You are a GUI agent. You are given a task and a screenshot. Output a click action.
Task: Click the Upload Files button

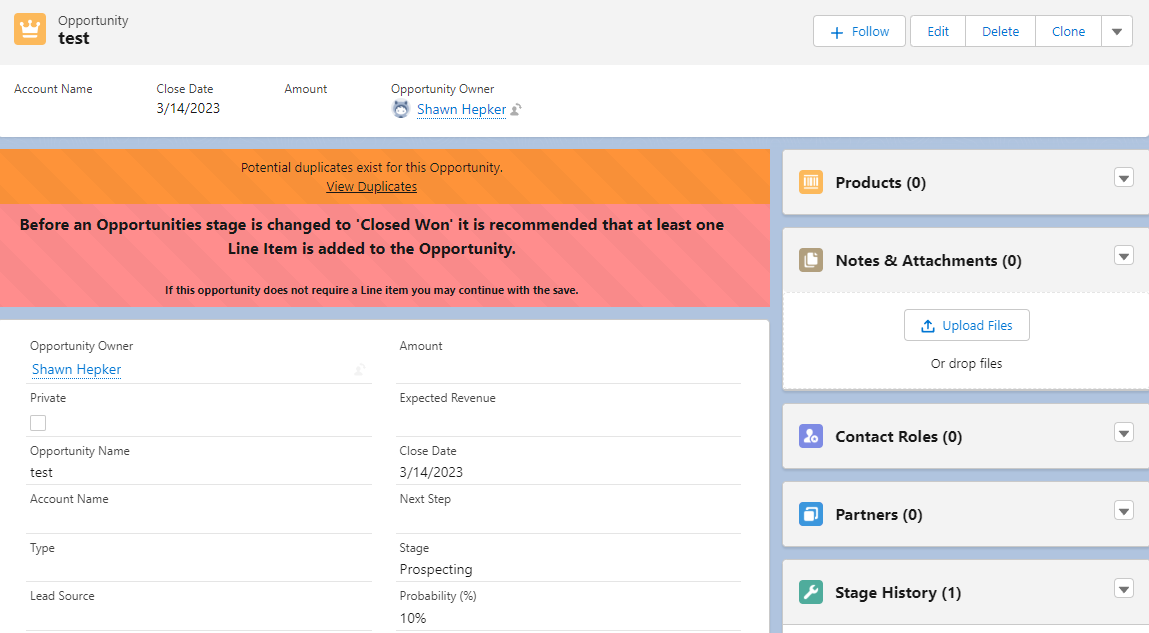pyautogui.click(x=966, y=326)
